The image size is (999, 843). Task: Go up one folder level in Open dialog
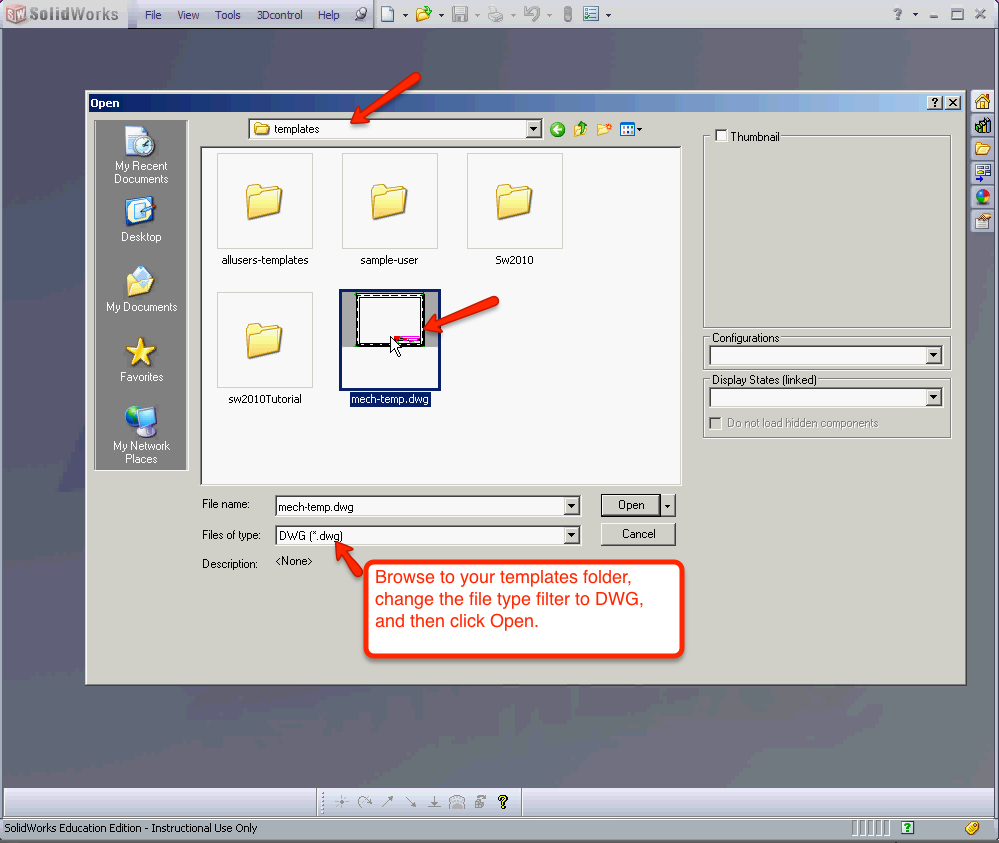click(580, 129)
